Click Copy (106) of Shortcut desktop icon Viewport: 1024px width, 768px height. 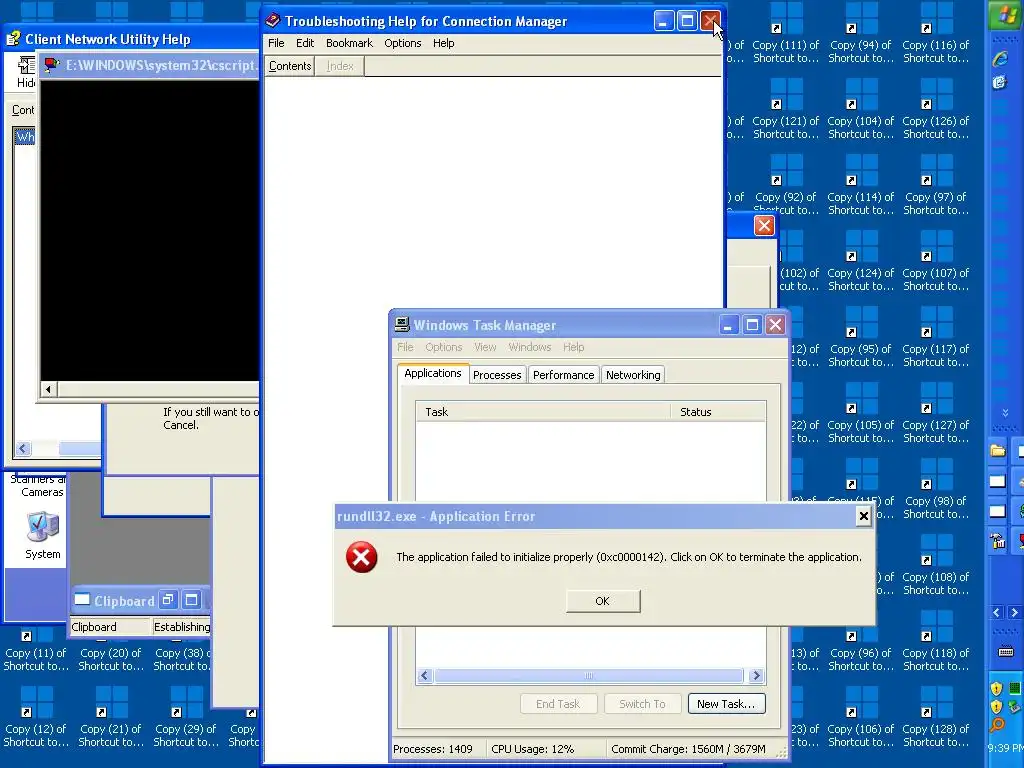861,717
